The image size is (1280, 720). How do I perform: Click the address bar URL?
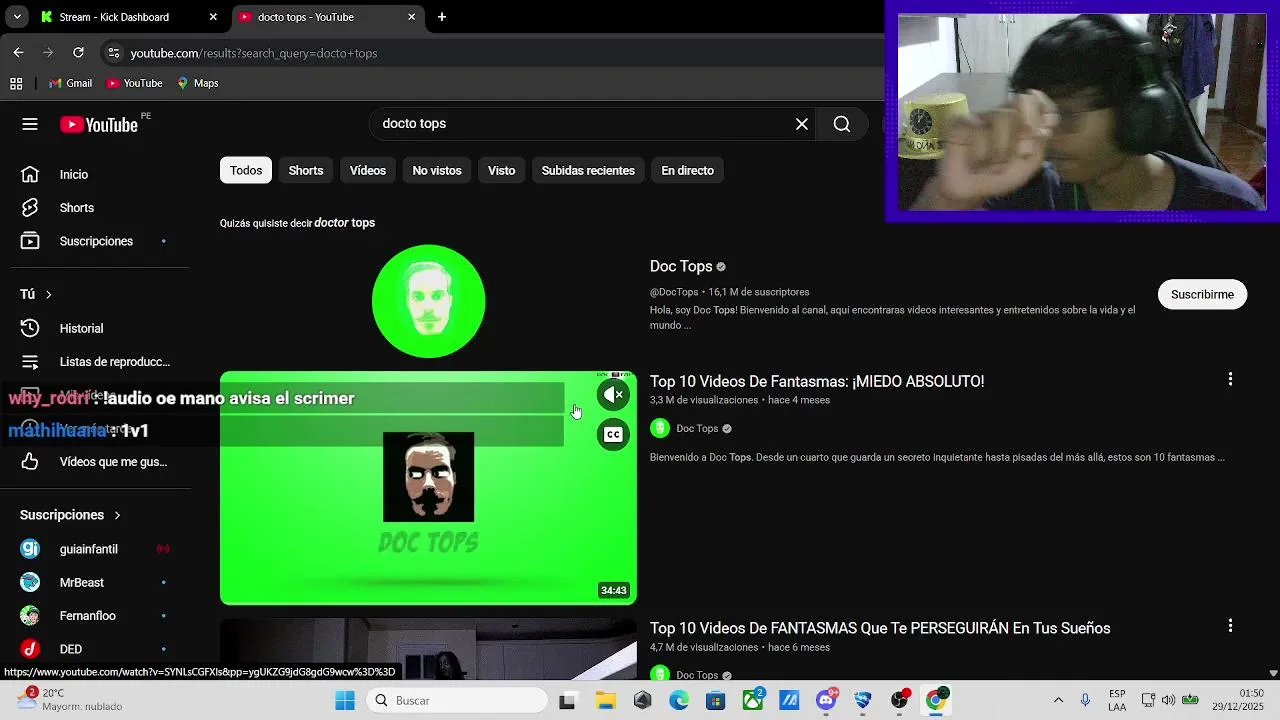point(254,53)
